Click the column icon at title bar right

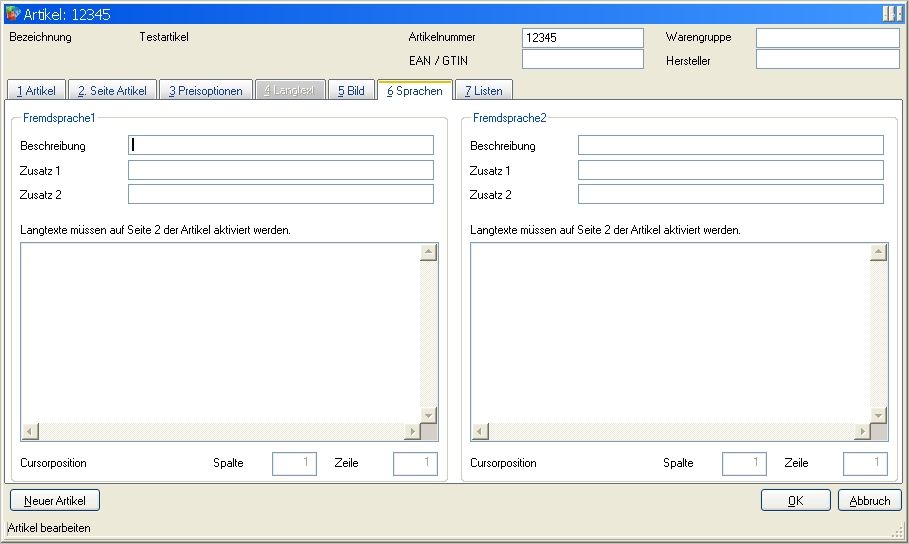[x=892, y=14]
